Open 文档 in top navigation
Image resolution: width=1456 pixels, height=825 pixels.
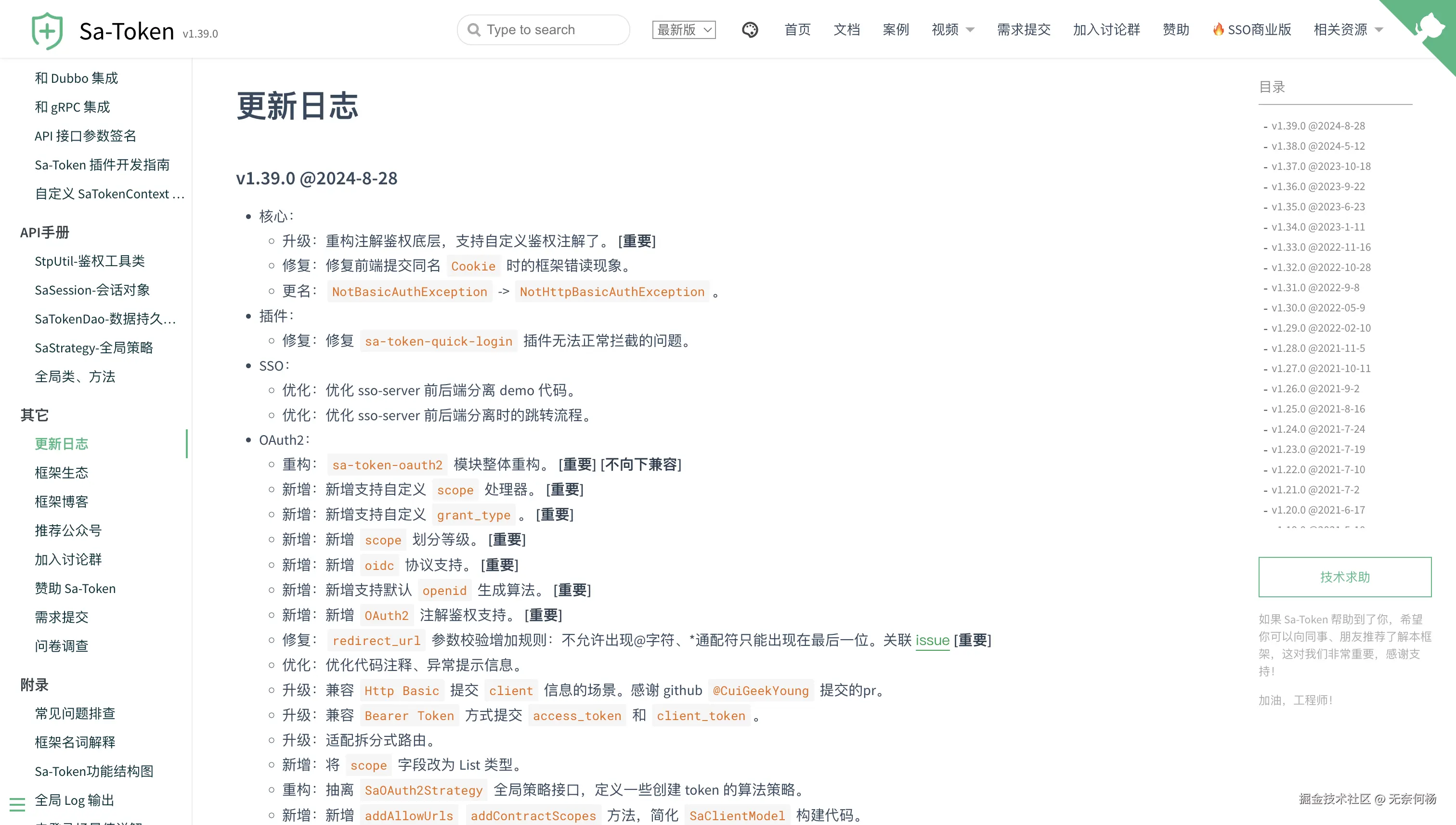click(x=846, y=29)
